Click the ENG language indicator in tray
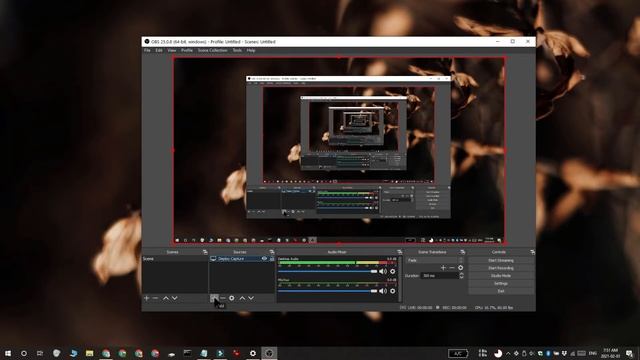The image size is (640, 360). point(593,353)
